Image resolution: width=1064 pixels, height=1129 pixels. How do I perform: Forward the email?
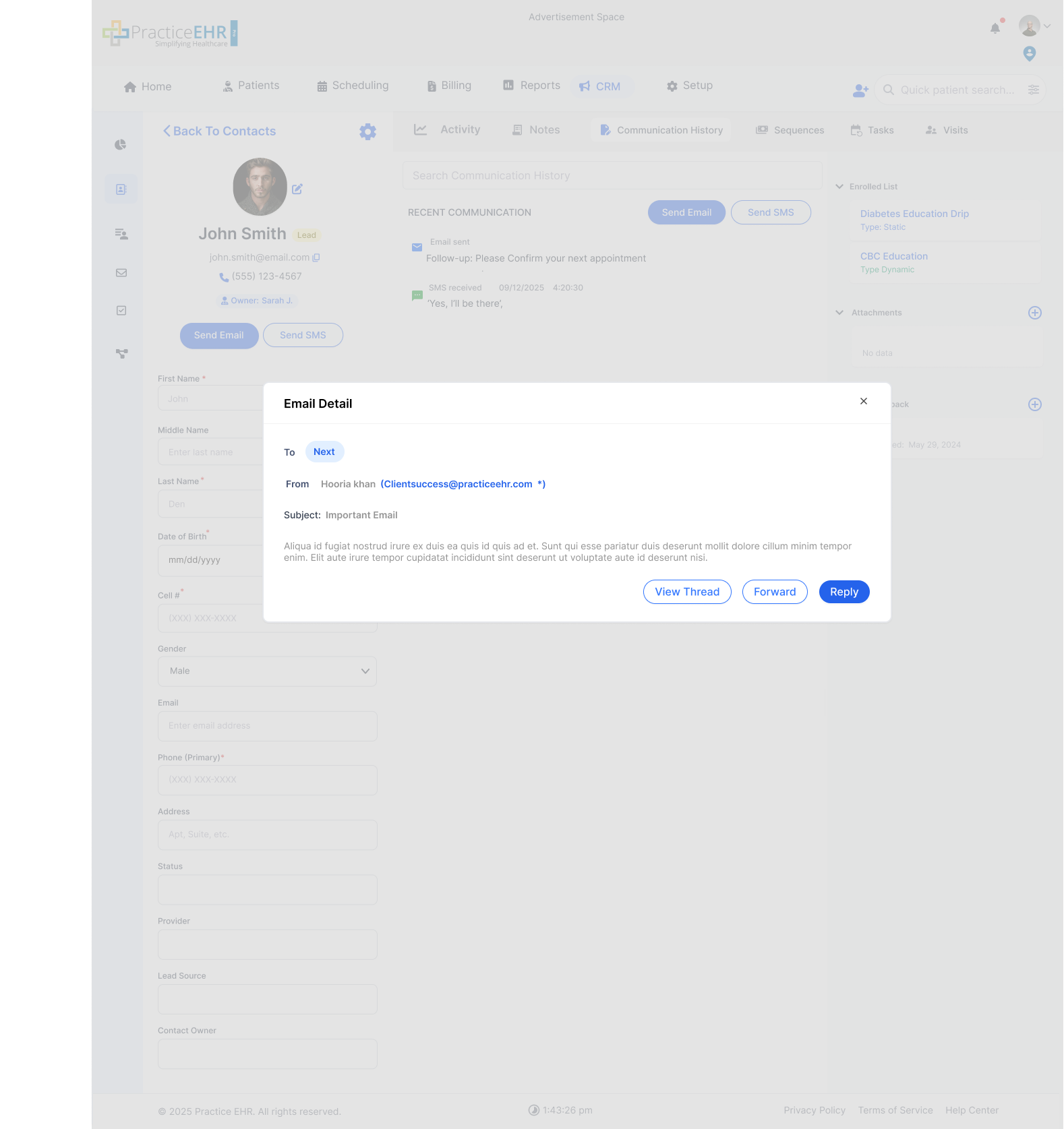click(x=774, y=592)
